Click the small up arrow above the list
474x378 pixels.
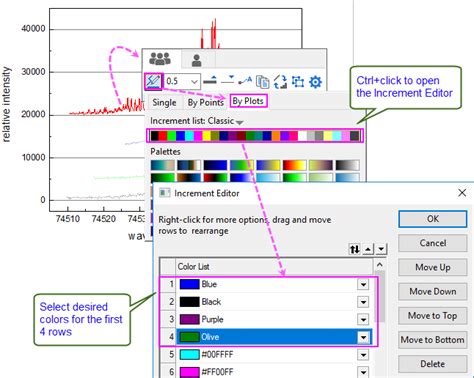click(x=368, y=249)
